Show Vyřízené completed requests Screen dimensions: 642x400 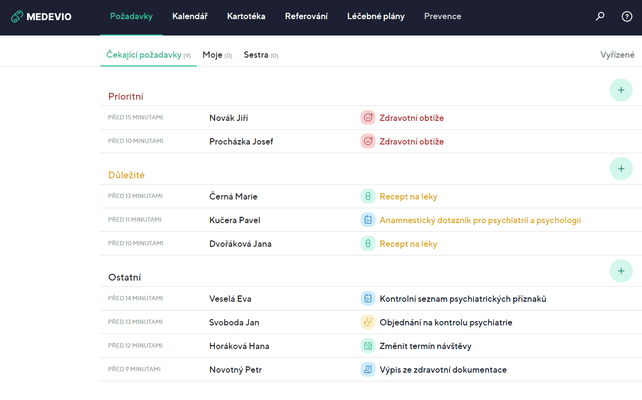(x=616, y=55)
